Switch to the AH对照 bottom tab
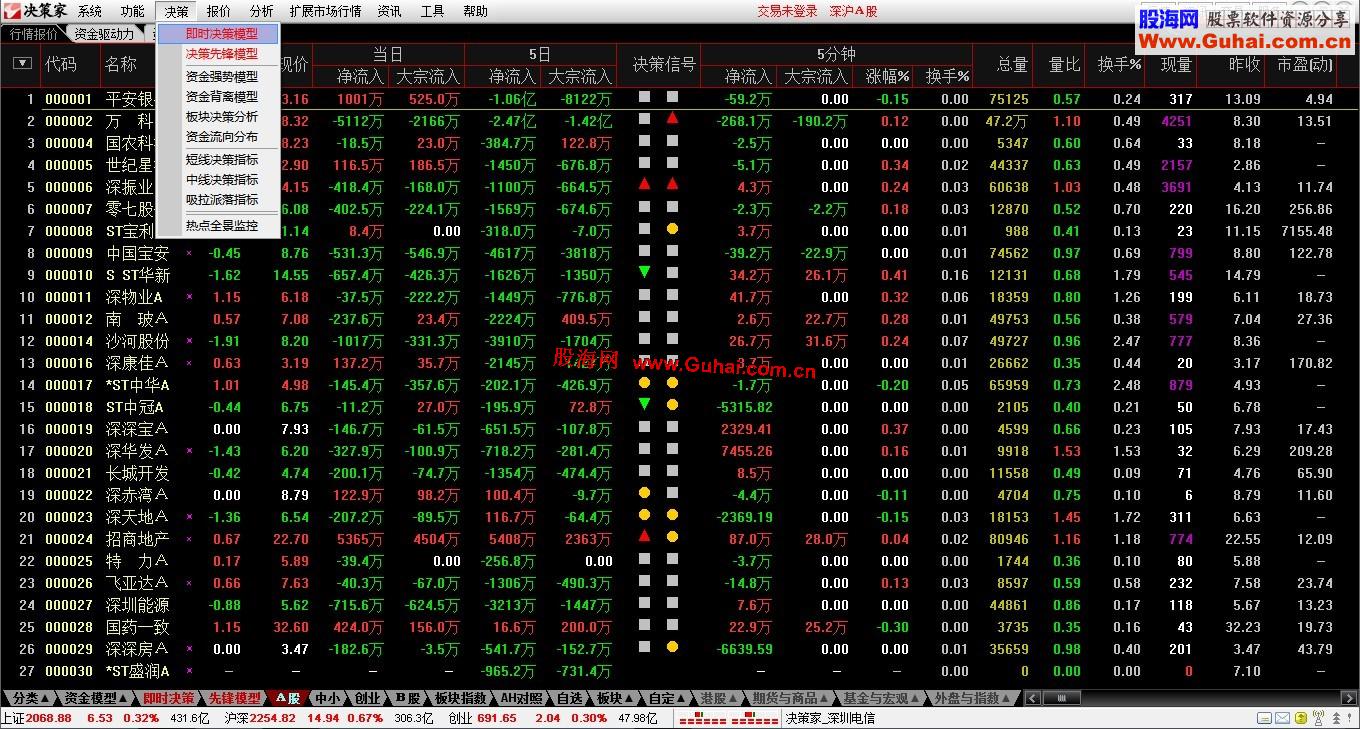This screenshot has height=729, width=1360. 521,698
